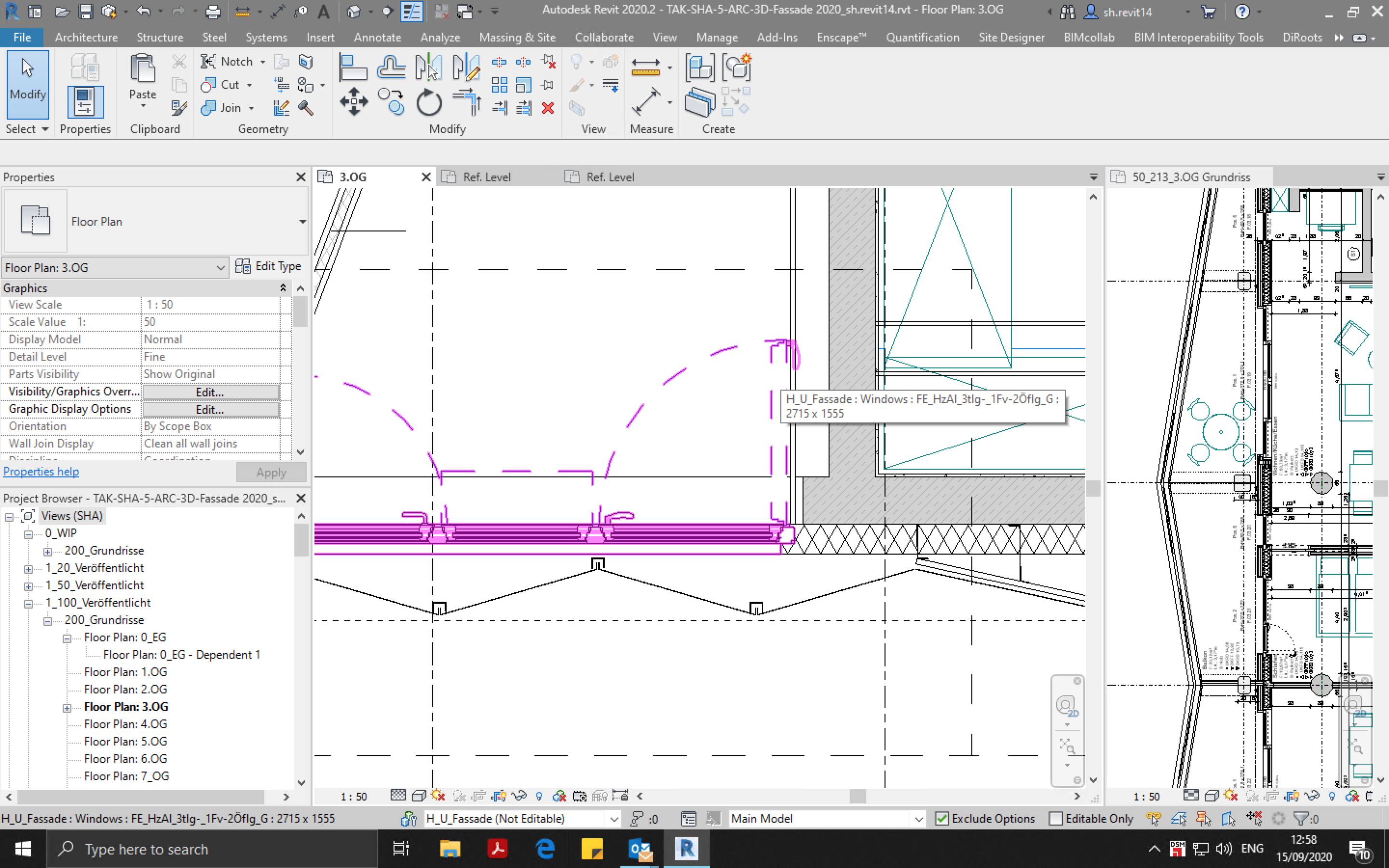Screen dimensions: 1389x868
Task: Click the Offset tool icon
Action: [x=391, y=68]
